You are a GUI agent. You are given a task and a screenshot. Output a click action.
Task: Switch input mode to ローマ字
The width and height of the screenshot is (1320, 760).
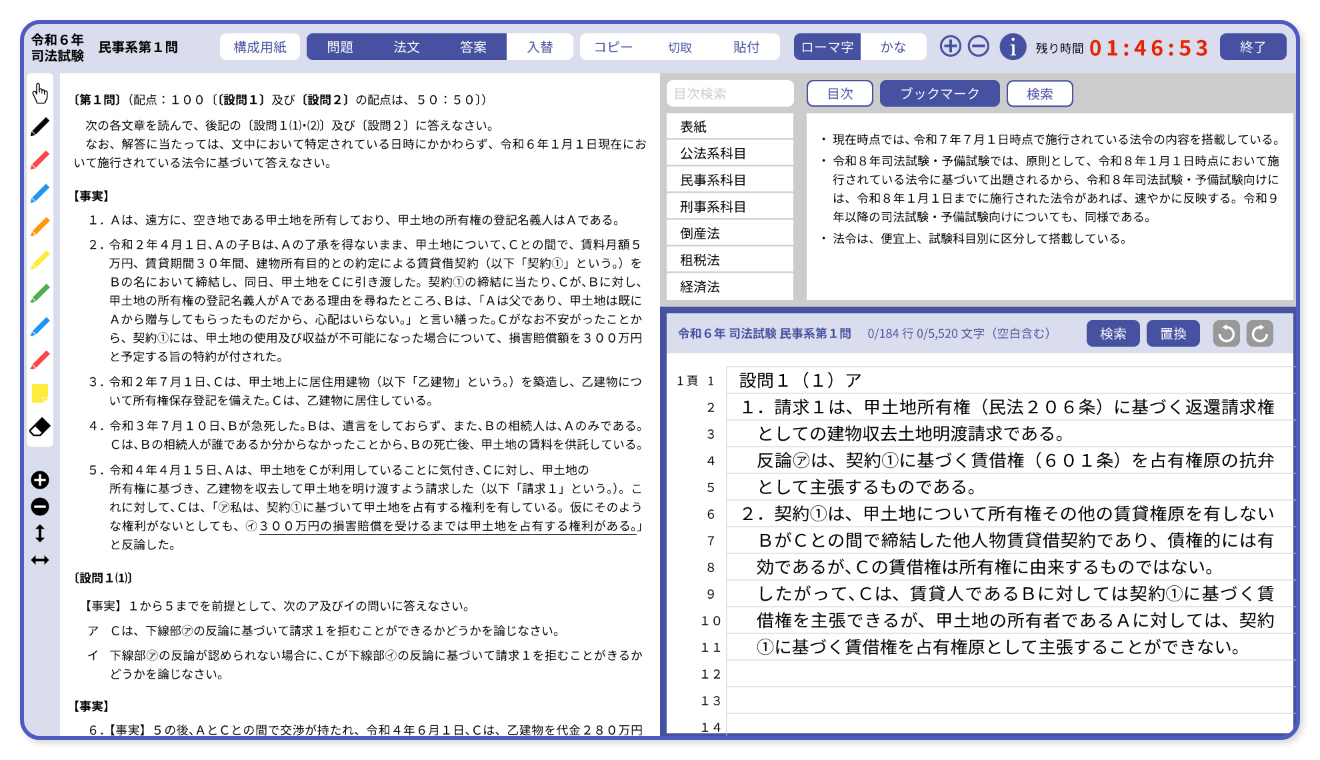(x=828, y=47)
